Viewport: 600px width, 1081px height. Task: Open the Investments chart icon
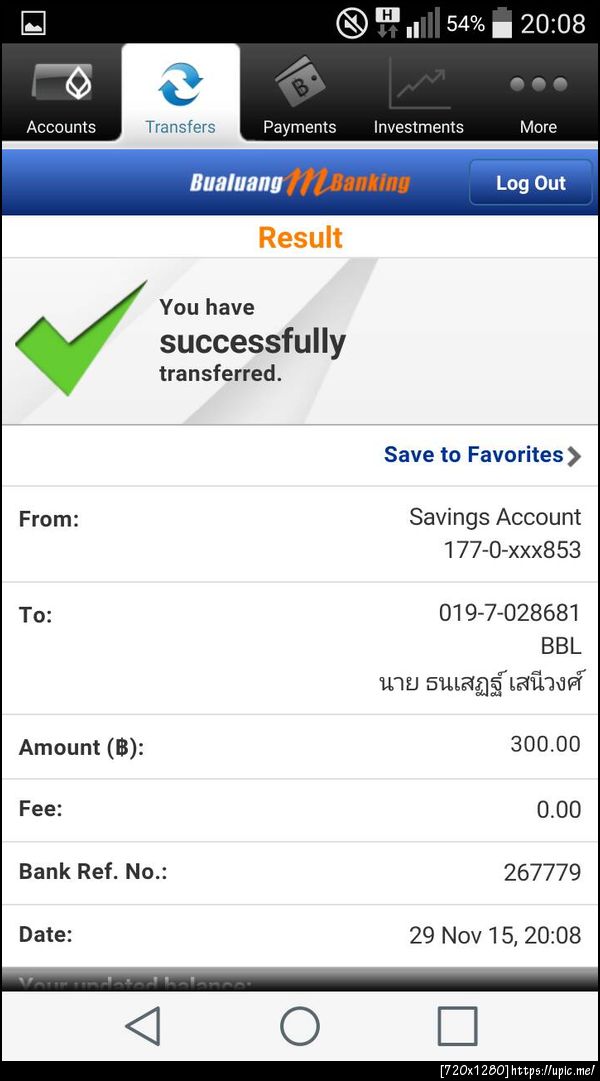pos(418,85)
